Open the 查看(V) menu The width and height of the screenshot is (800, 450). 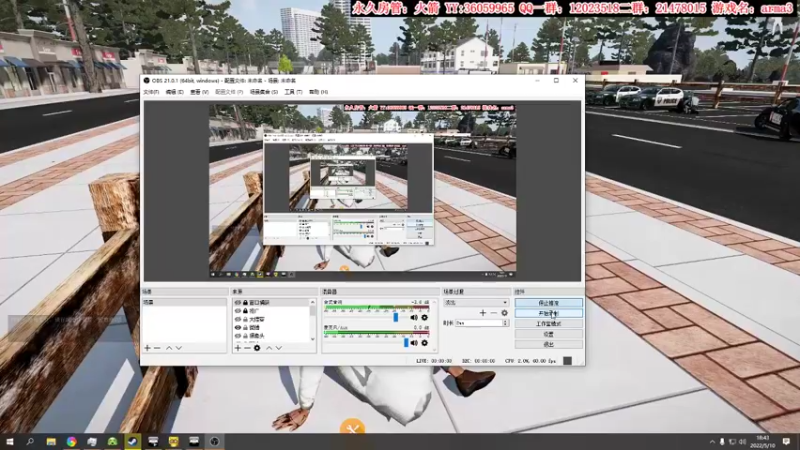199,92
